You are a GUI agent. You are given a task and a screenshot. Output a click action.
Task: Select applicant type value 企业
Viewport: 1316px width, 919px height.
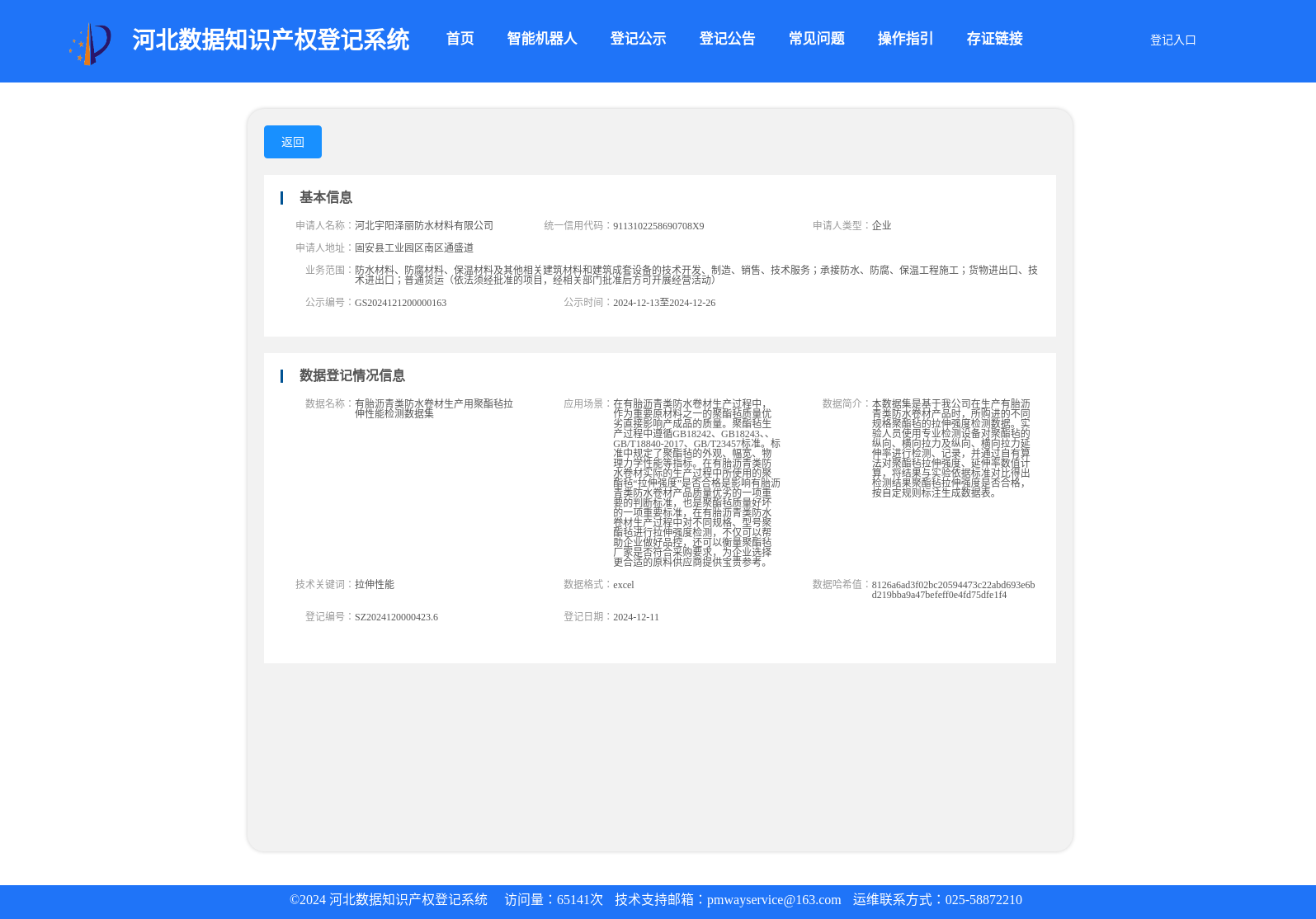[881, 225]
